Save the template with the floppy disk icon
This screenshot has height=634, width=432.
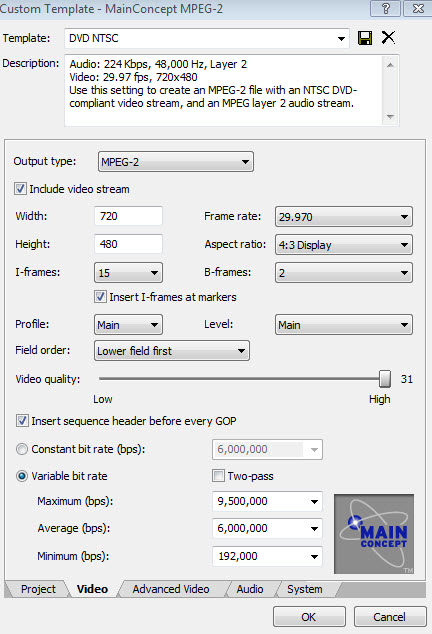365,38
